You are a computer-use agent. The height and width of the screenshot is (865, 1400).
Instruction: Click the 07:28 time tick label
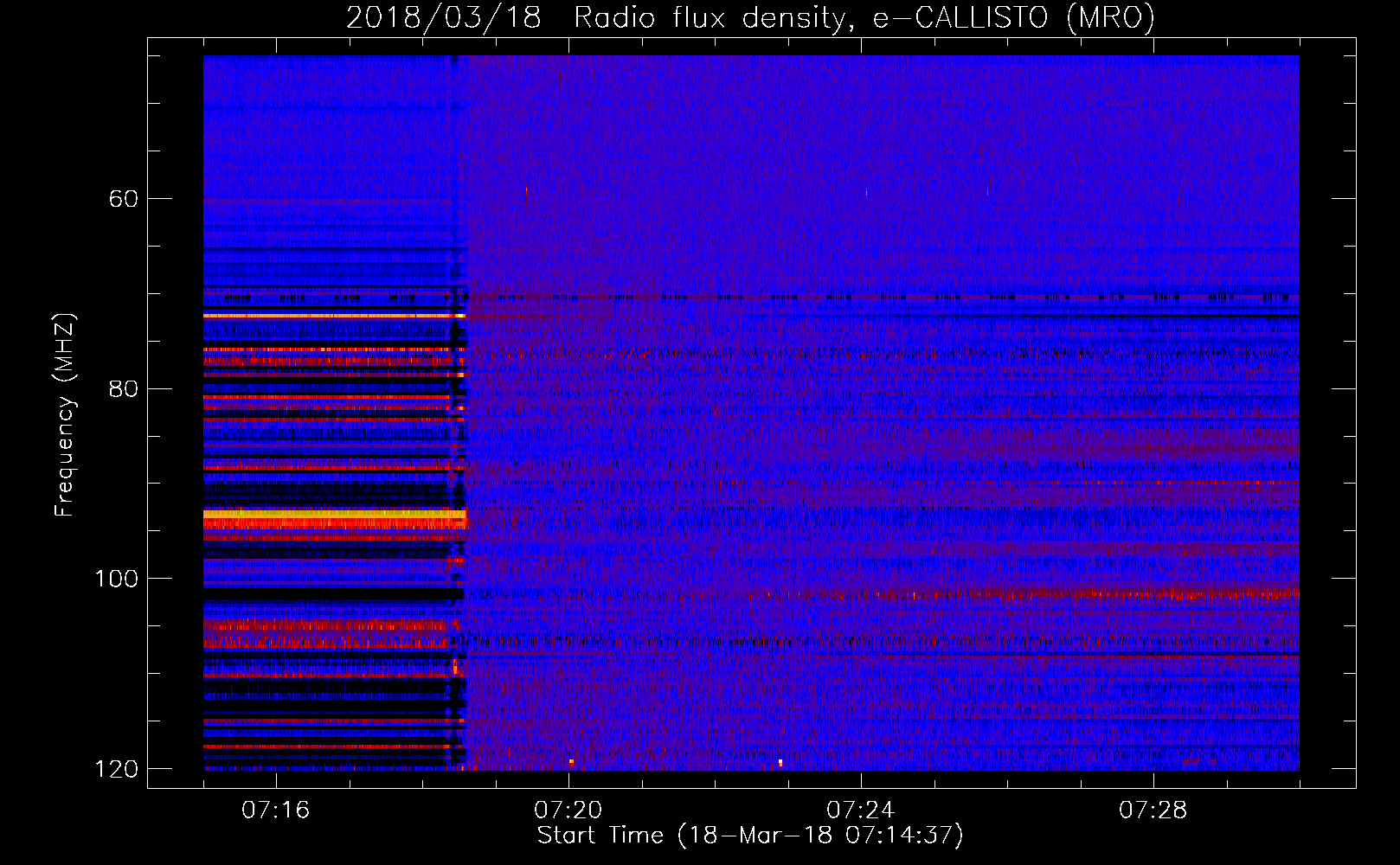pyautogui.click(x=1153, y=811)
